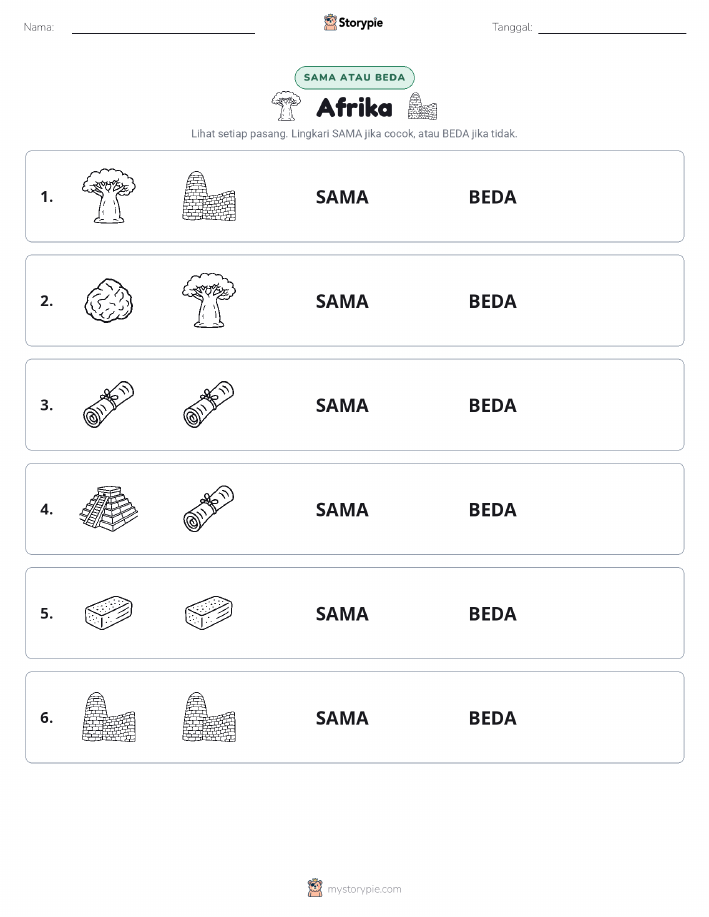Viewport: 709px width, 917px height.
Task: Choose BEDA for question 2
Action: point(493,301)
